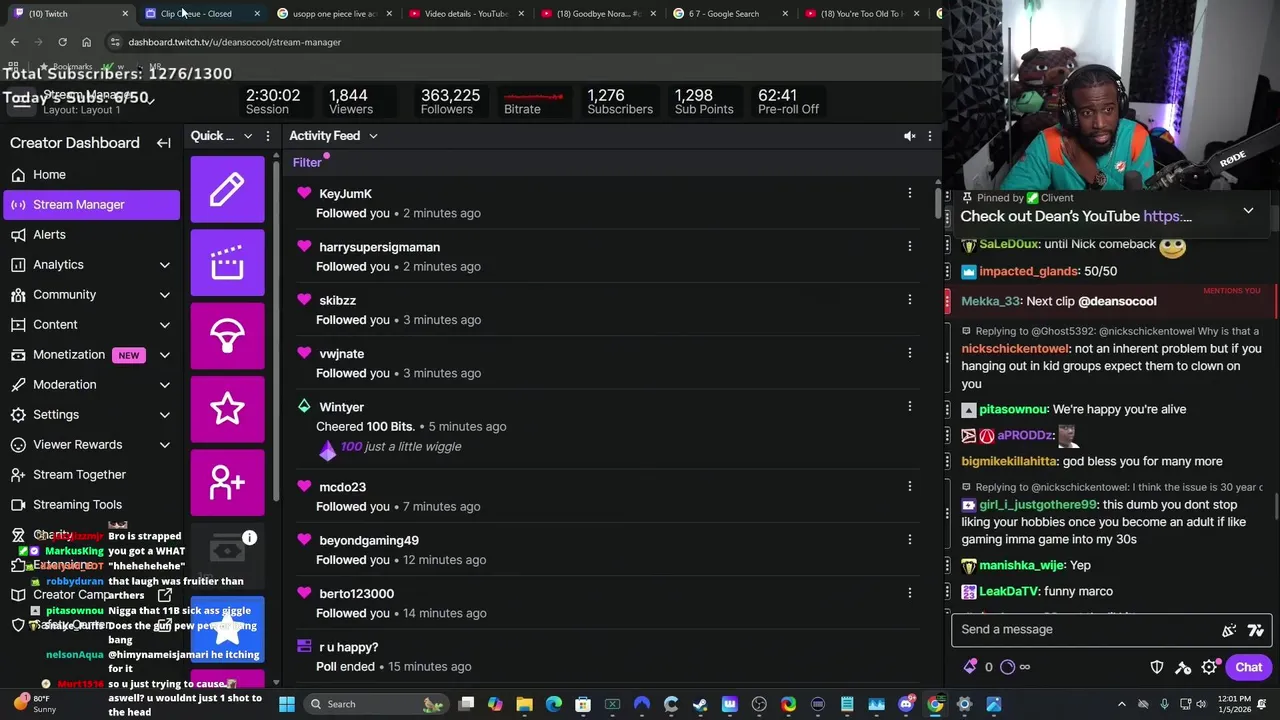The height and width of the screenshot is (720, 1280).
Task: Open options menu for harrysupersigmaman follow
Action: 909,246
